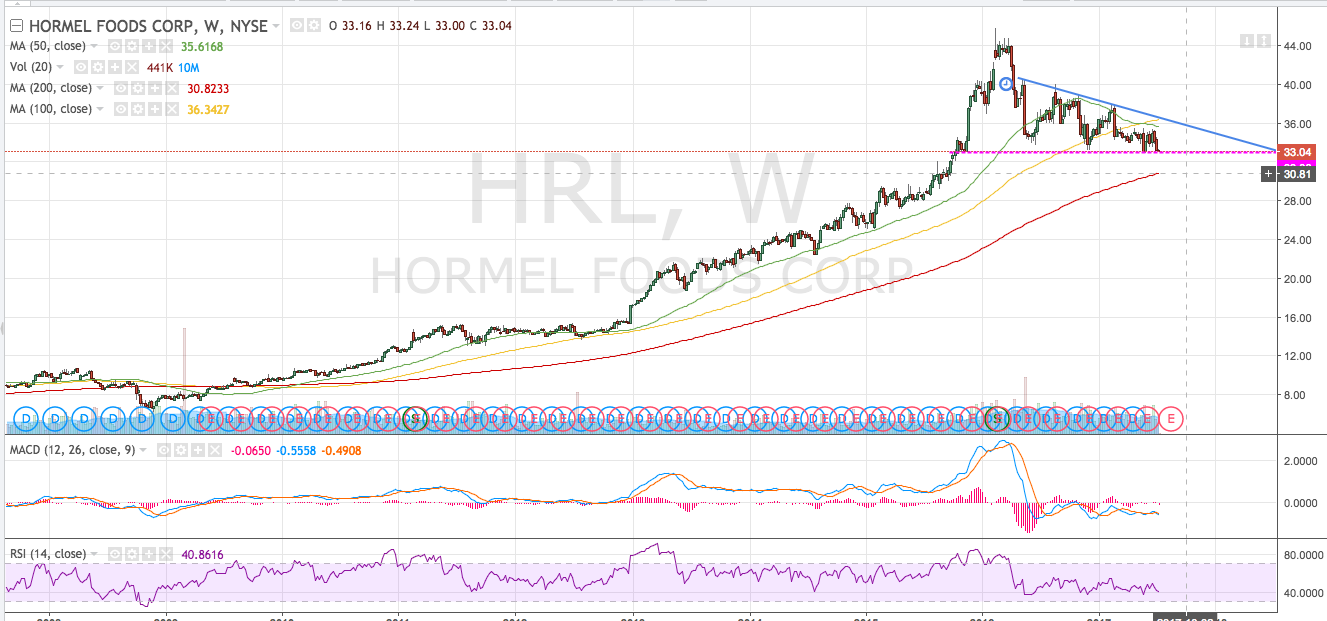Open dropdown arrow for RSI (14, close)
This screenshot has height=621, width=1327.
tap(95, 553)
